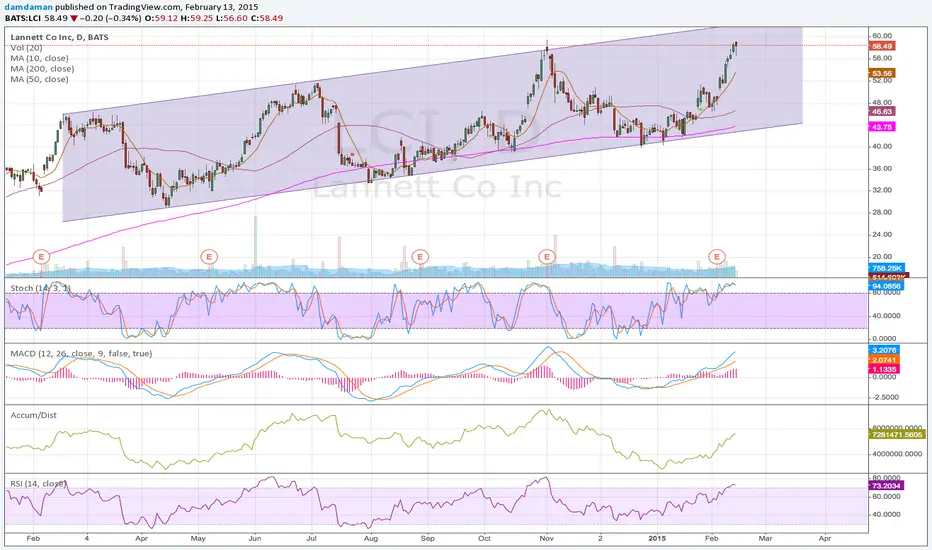Click the 'Sep' label on time axis
This screenshot has width=932, height=550.
[427, 539]
